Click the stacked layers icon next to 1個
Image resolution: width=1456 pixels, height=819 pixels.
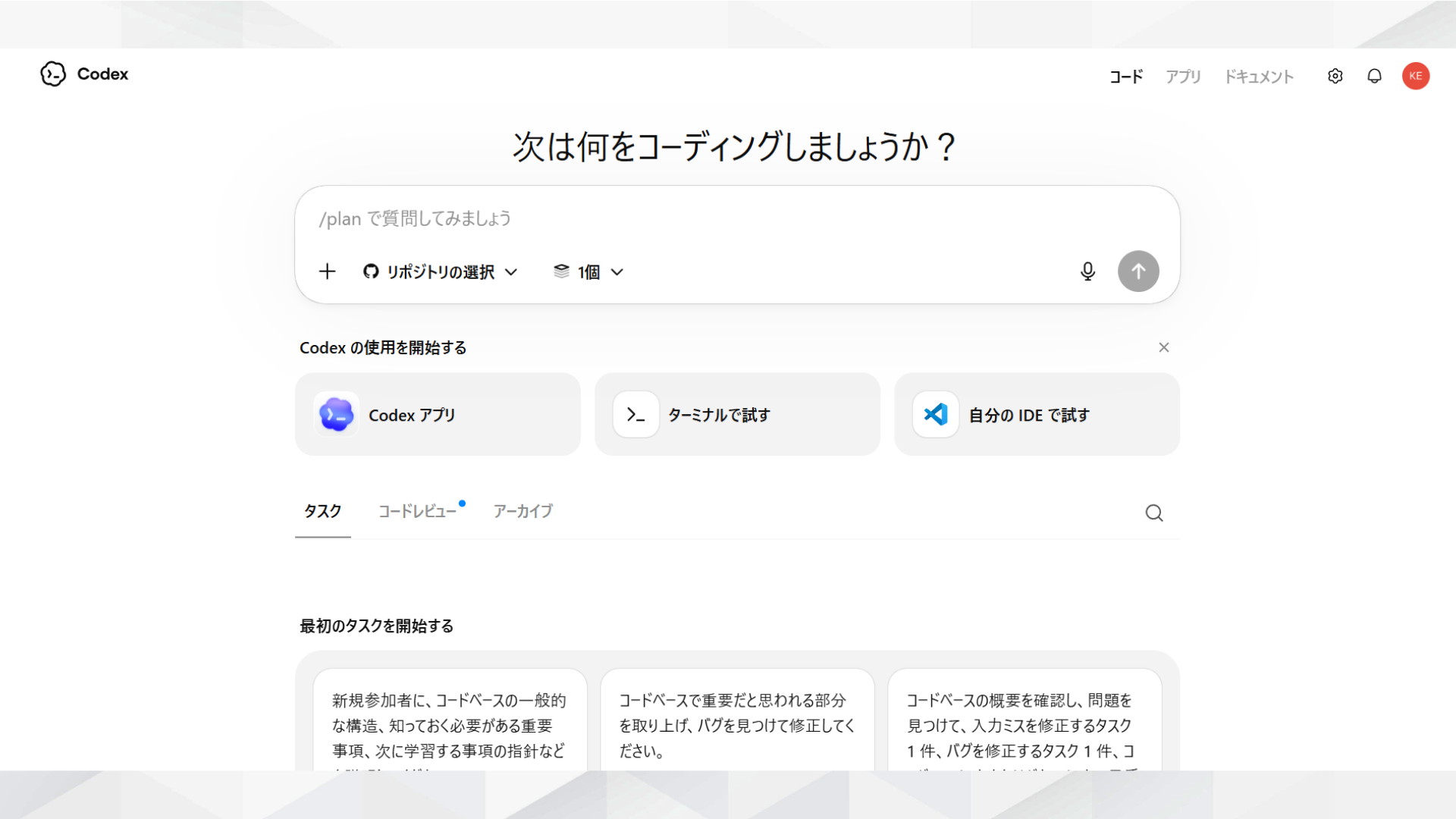[561, 271]
